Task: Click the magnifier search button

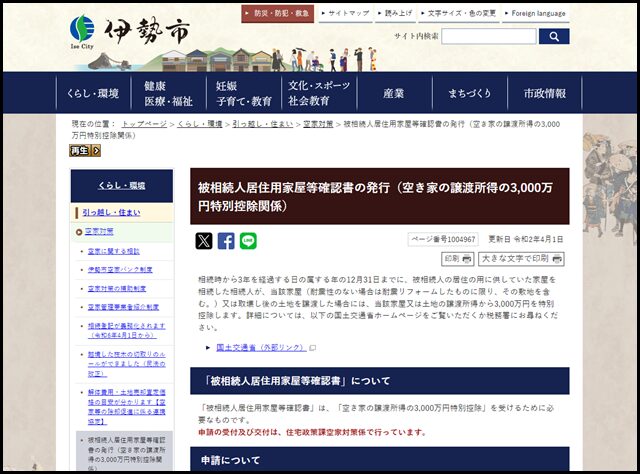Action: point(554,36)
